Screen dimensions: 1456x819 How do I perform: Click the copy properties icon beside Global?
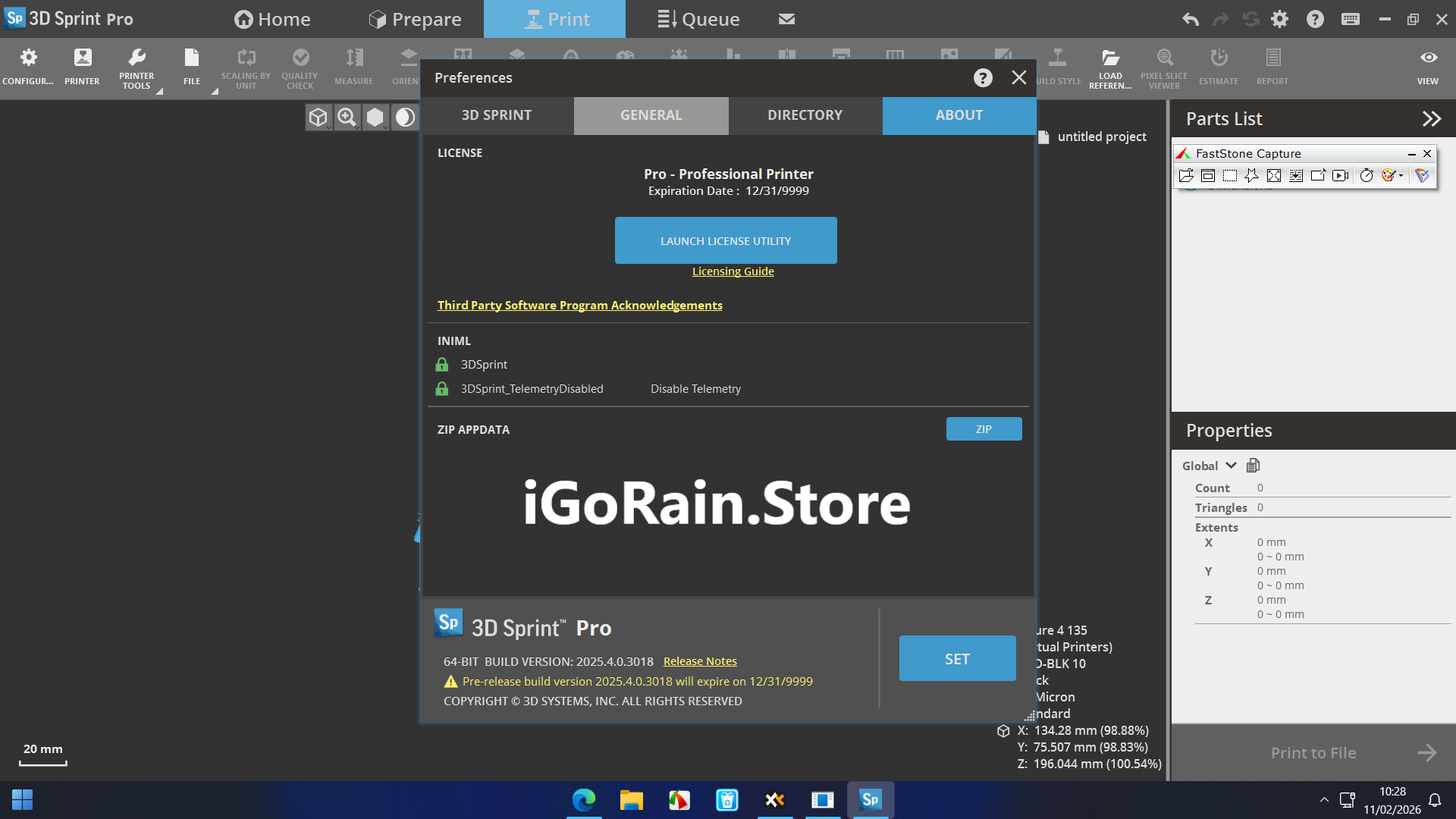[x=1253, y=466]
